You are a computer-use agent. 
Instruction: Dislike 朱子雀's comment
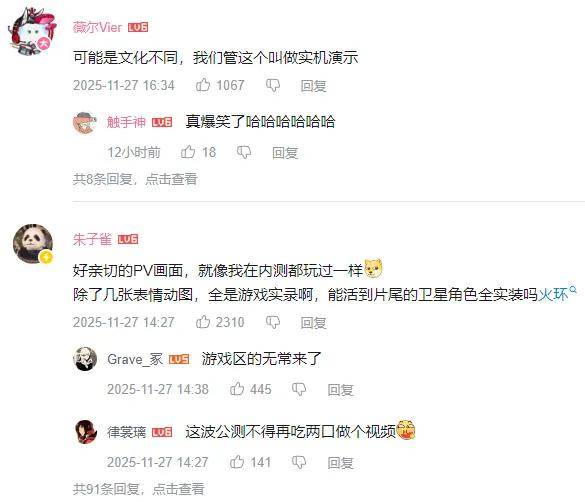(x=273, y=322)
